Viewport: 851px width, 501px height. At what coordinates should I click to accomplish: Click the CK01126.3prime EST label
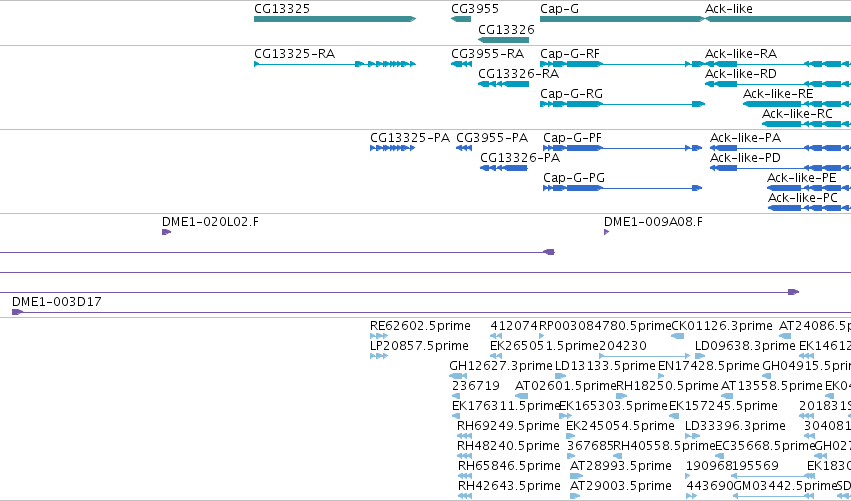[x=722, y=326]
